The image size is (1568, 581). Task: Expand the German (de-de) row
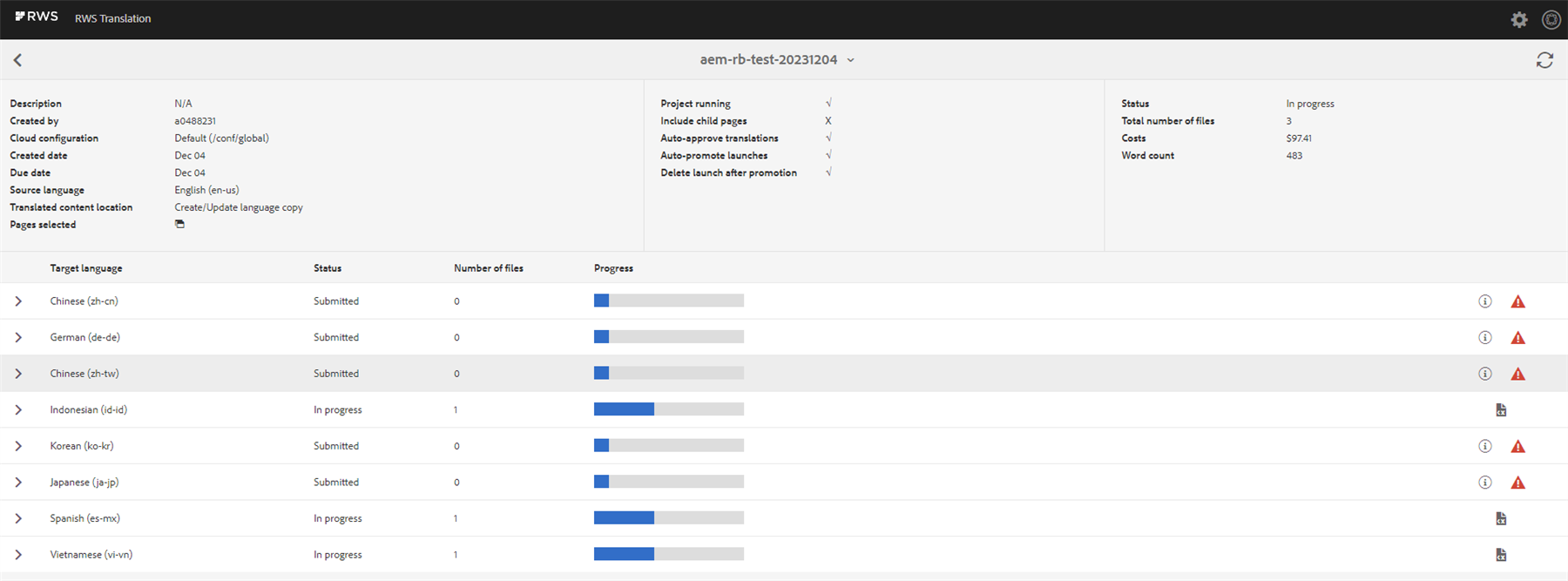pyautogui.click(x=18, y=337)
